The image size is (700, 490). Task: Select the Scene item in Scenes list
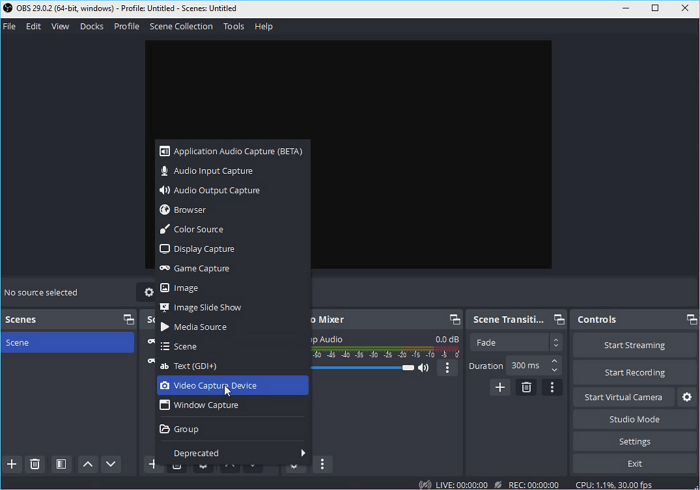tap(67, 343)
